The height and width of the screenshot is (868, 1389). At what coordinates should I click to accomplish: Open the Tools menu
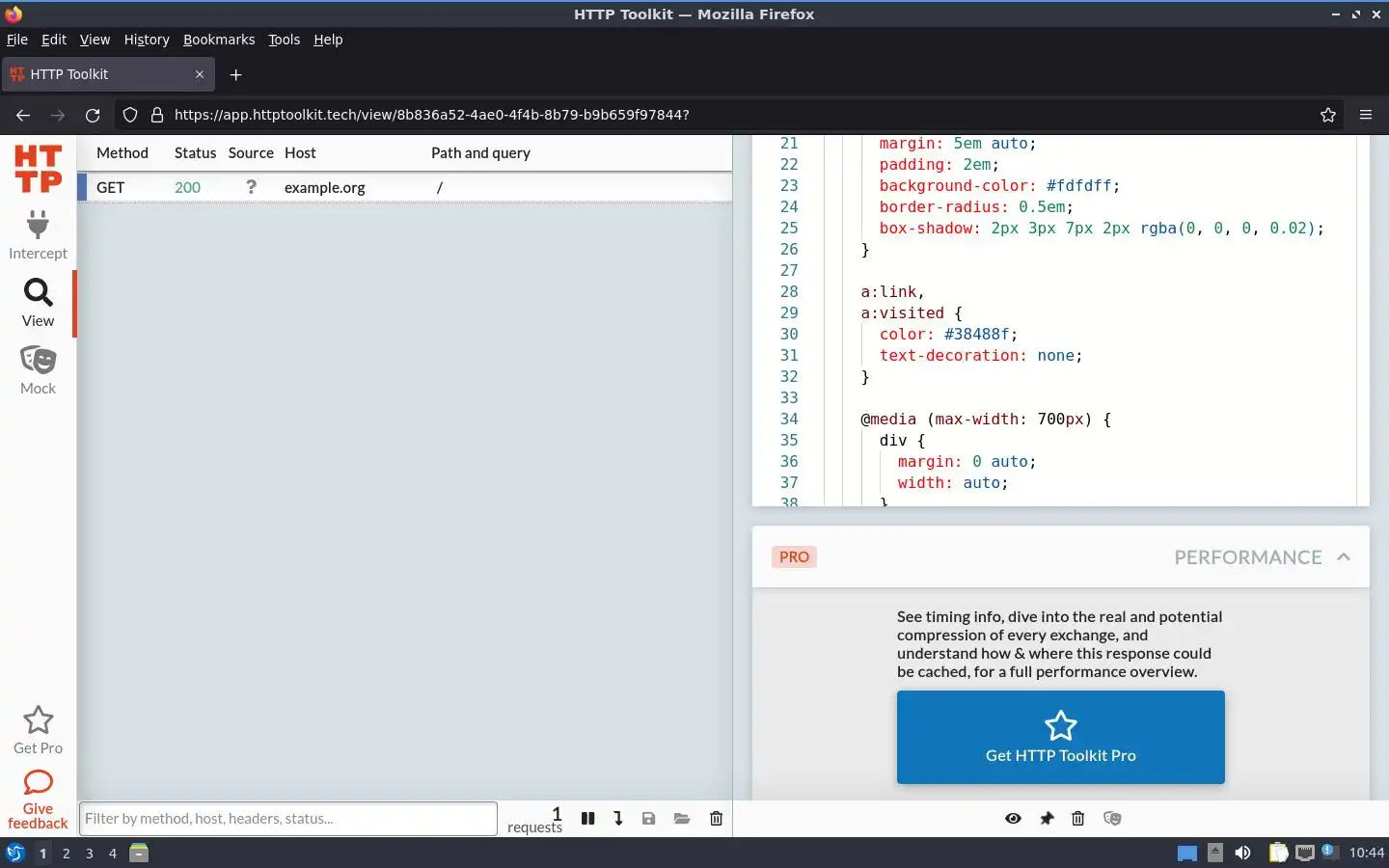tap(284, 40)
